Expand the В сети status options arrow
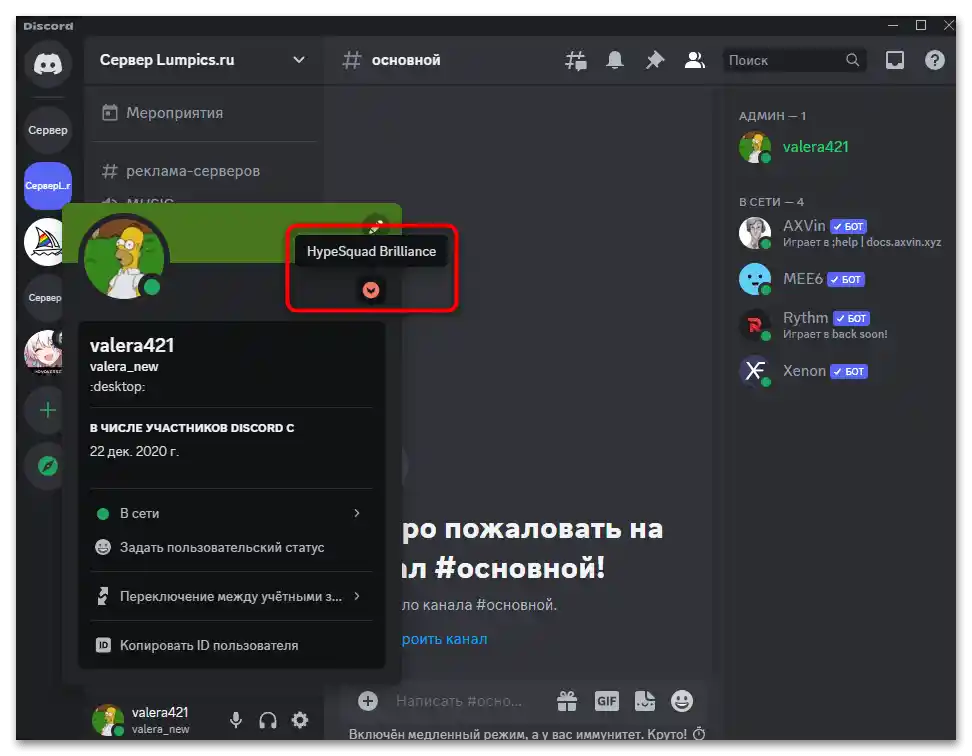 [357, 513]
